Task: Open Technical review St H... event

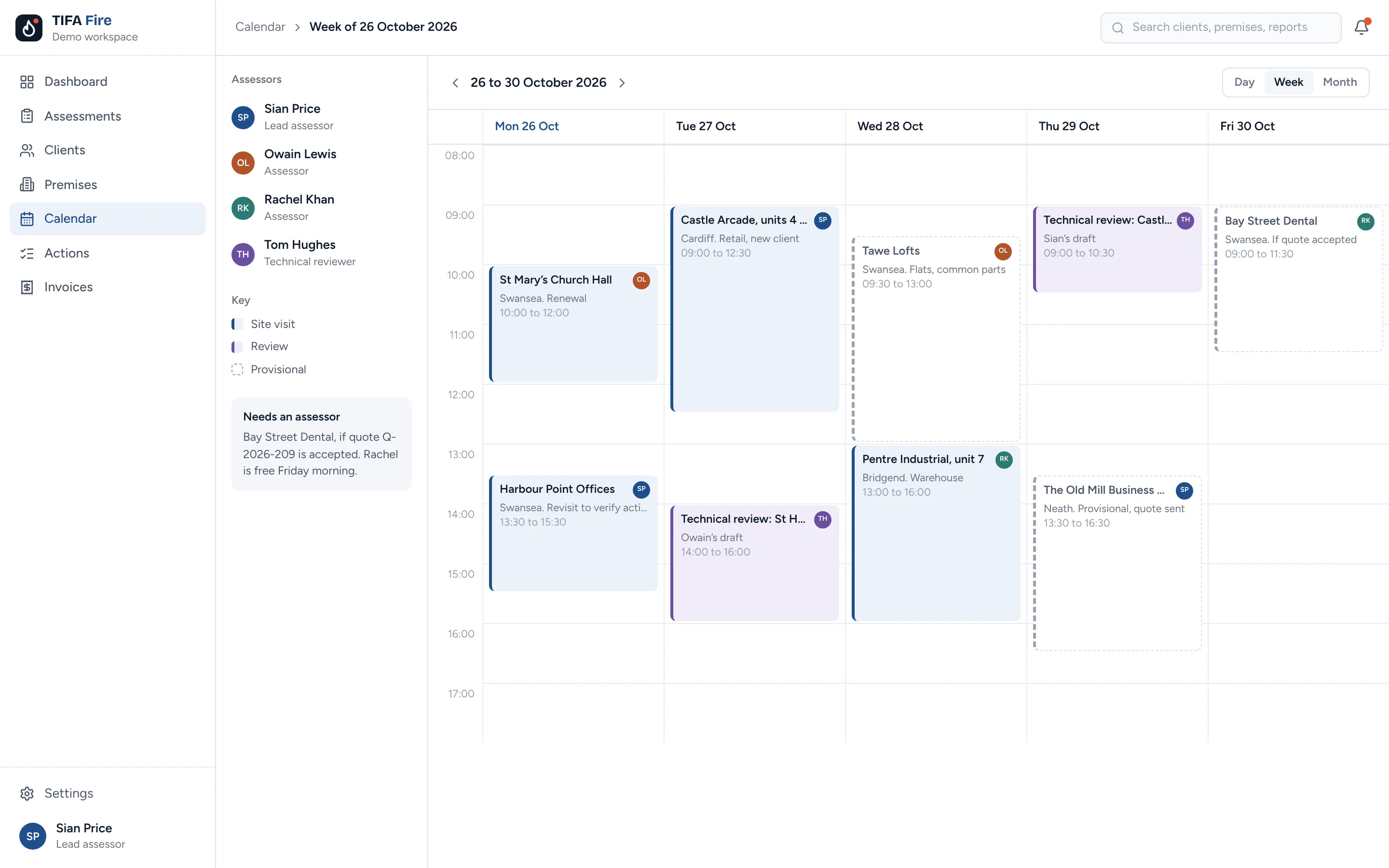Action: (x=754, y=563)
